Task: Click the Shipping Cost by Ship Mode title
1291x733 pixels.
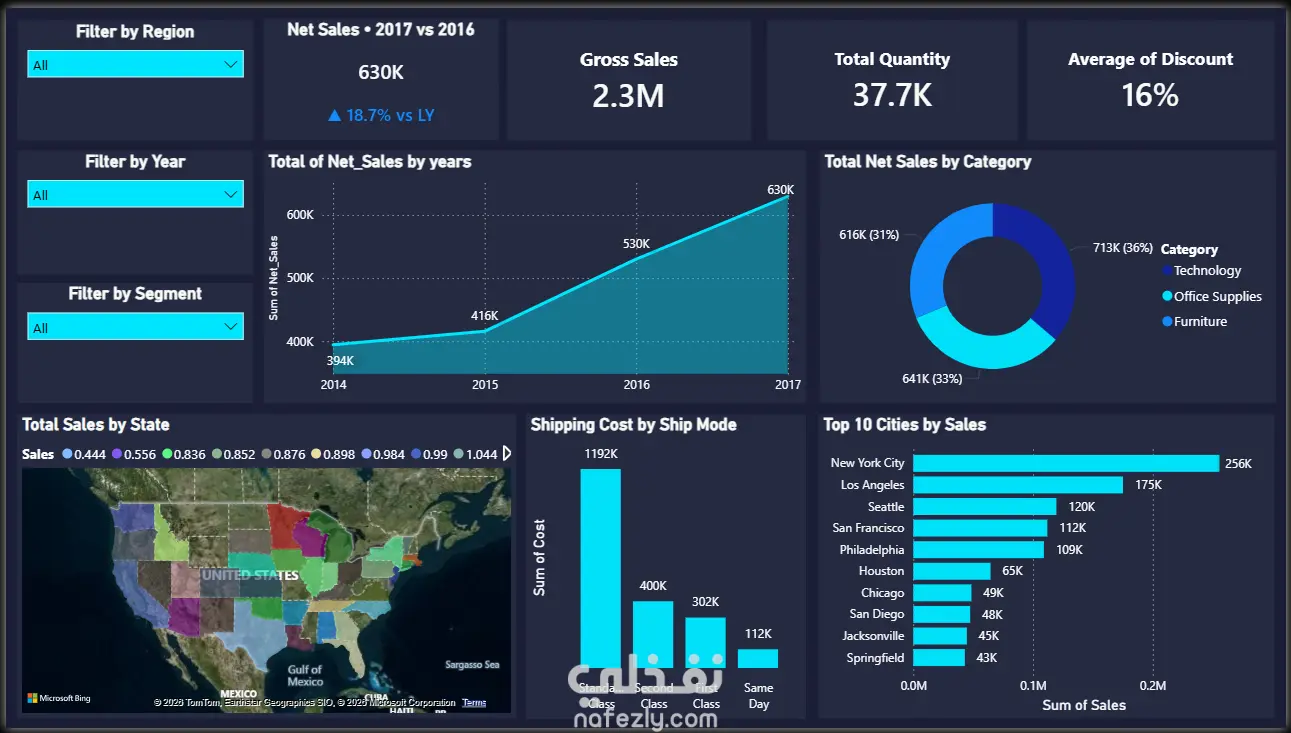Action: tap(633, 425)
